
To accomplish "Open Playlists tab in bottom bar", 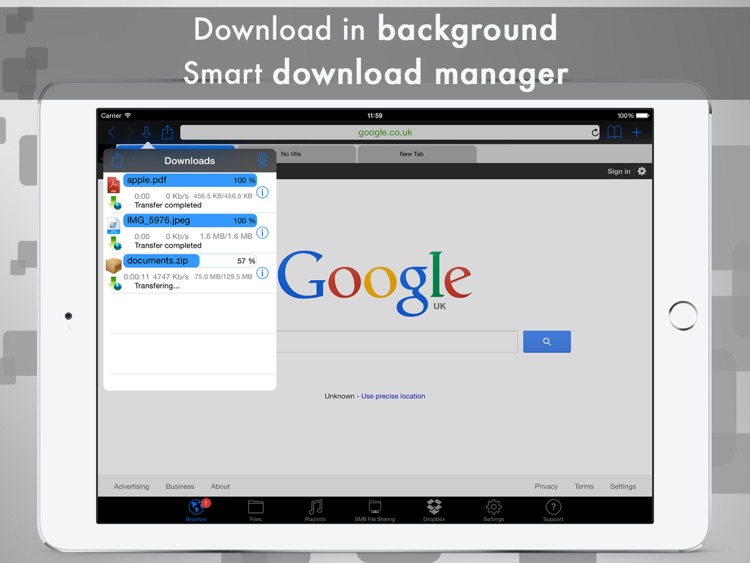I will [315, 510].
